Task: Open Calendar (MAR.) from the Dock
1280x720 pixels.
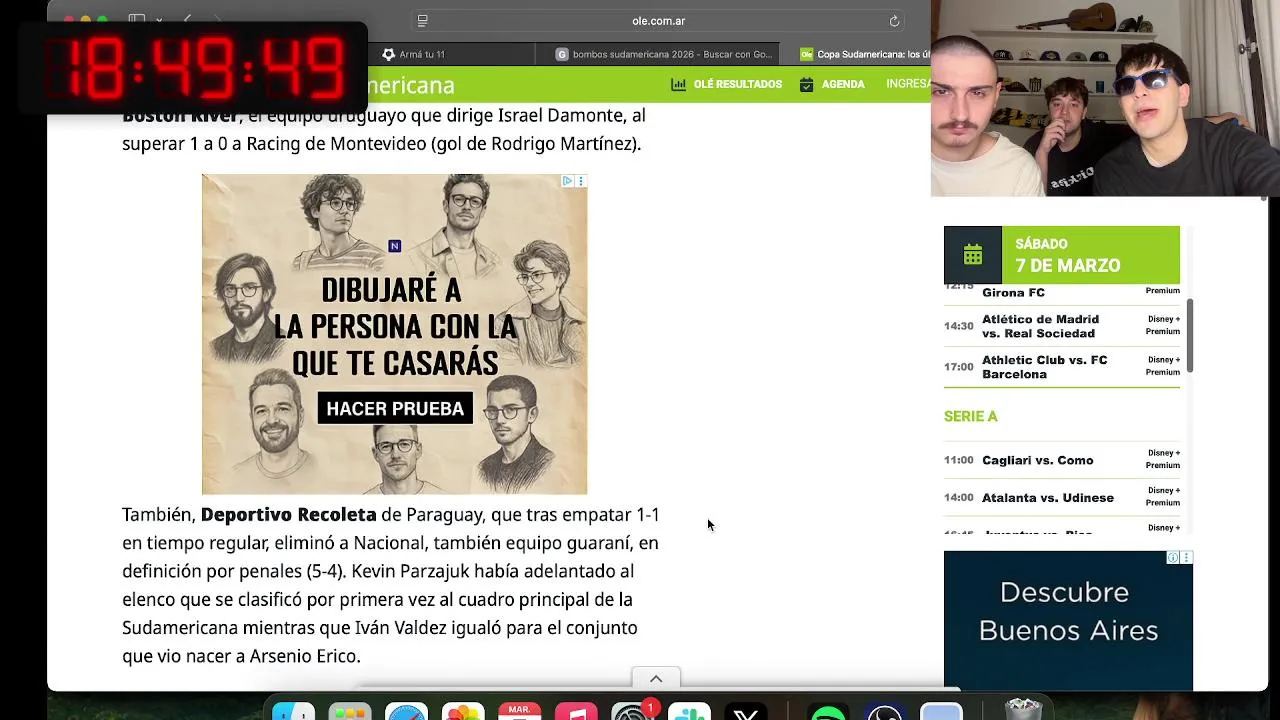Action: (519, 712)
